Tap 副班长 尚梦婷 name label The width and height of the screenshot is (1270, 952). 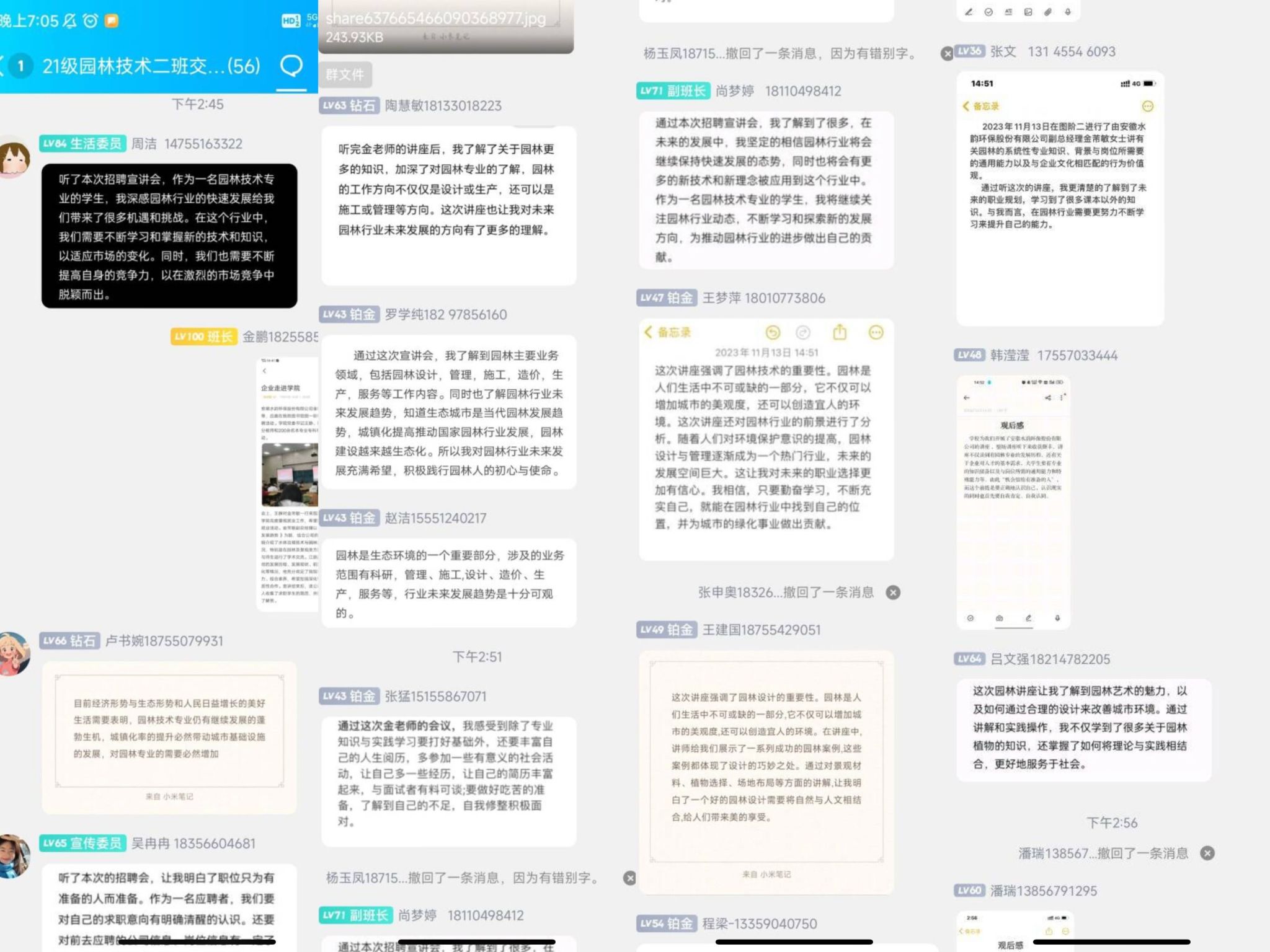pos(735,91)
